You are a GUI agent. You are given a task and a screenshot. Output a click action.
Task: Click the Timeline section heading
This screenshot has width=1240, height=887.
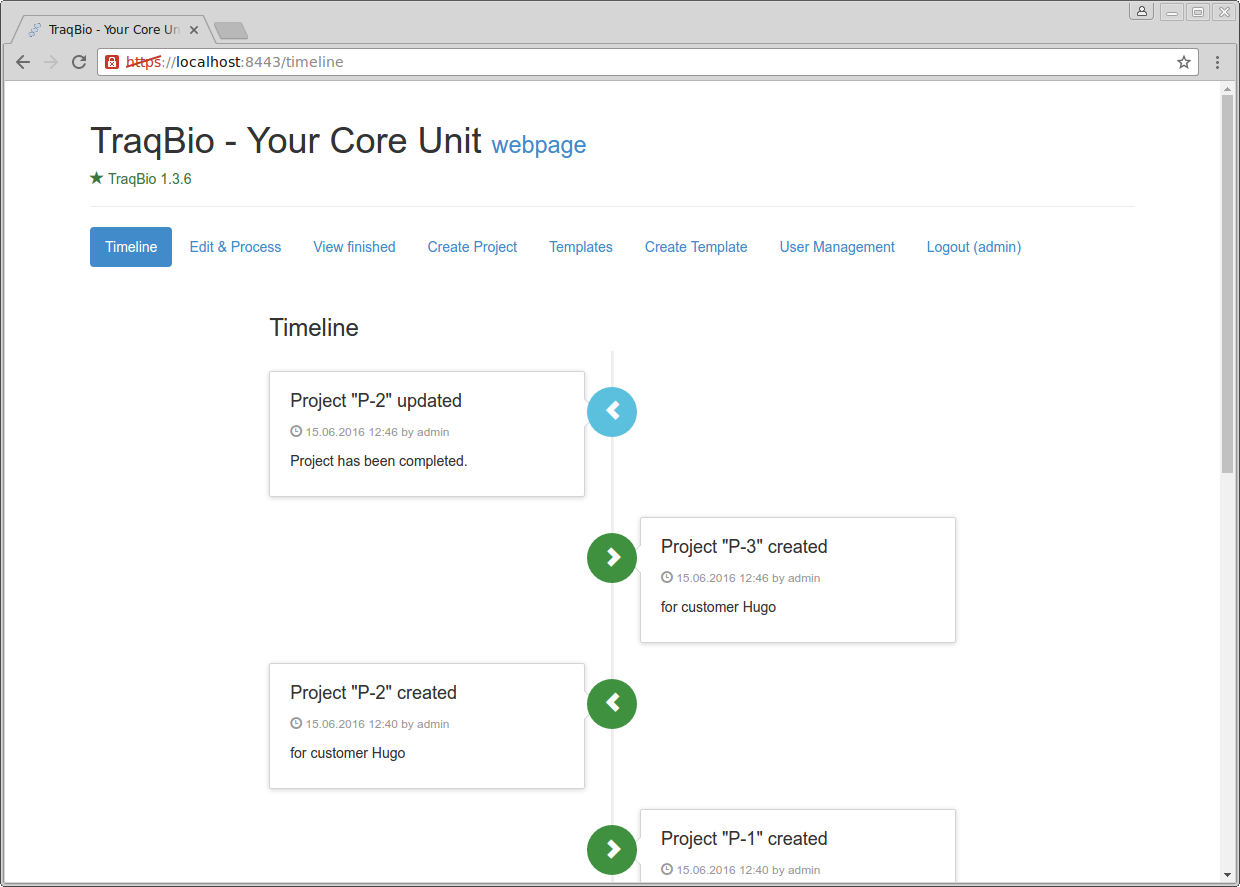click(314, 328)
